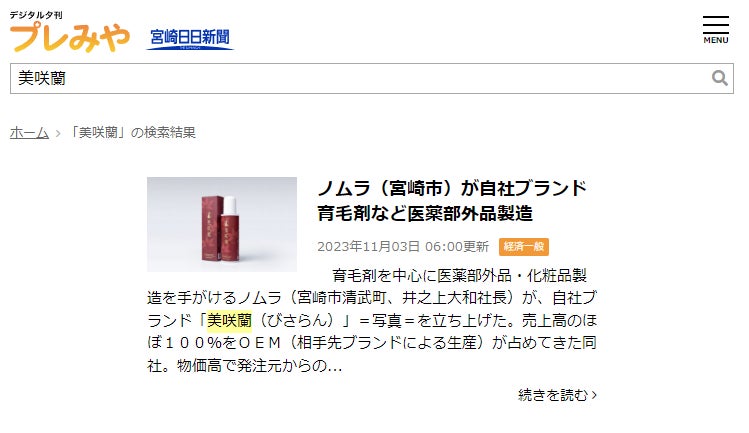Click the 「美咲蘭」の検索結果 breadcrumb text

[131, 132]
